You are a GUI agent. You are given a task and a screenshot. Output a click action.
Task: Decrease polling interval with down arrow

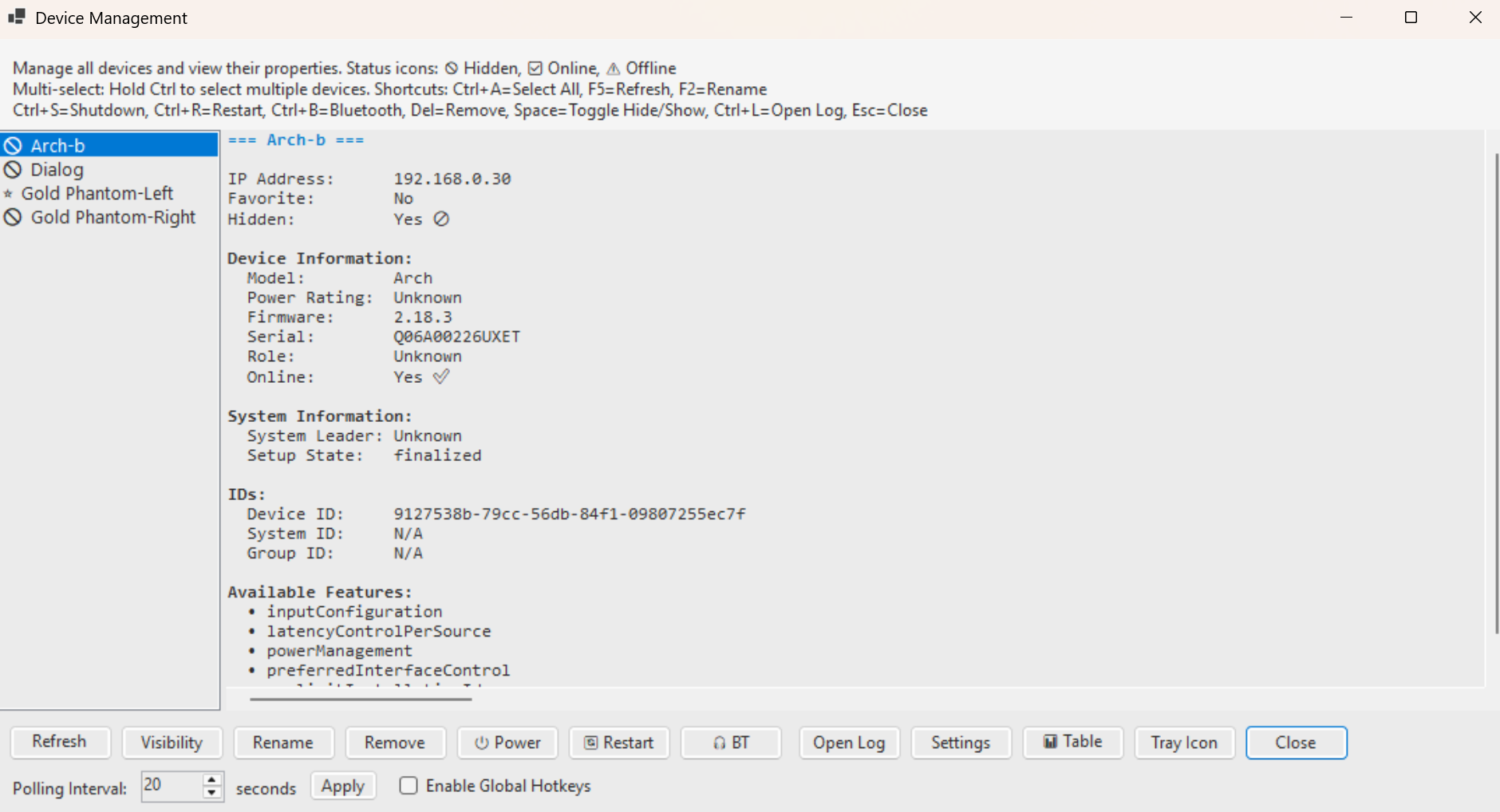click(x=211, y=793)
